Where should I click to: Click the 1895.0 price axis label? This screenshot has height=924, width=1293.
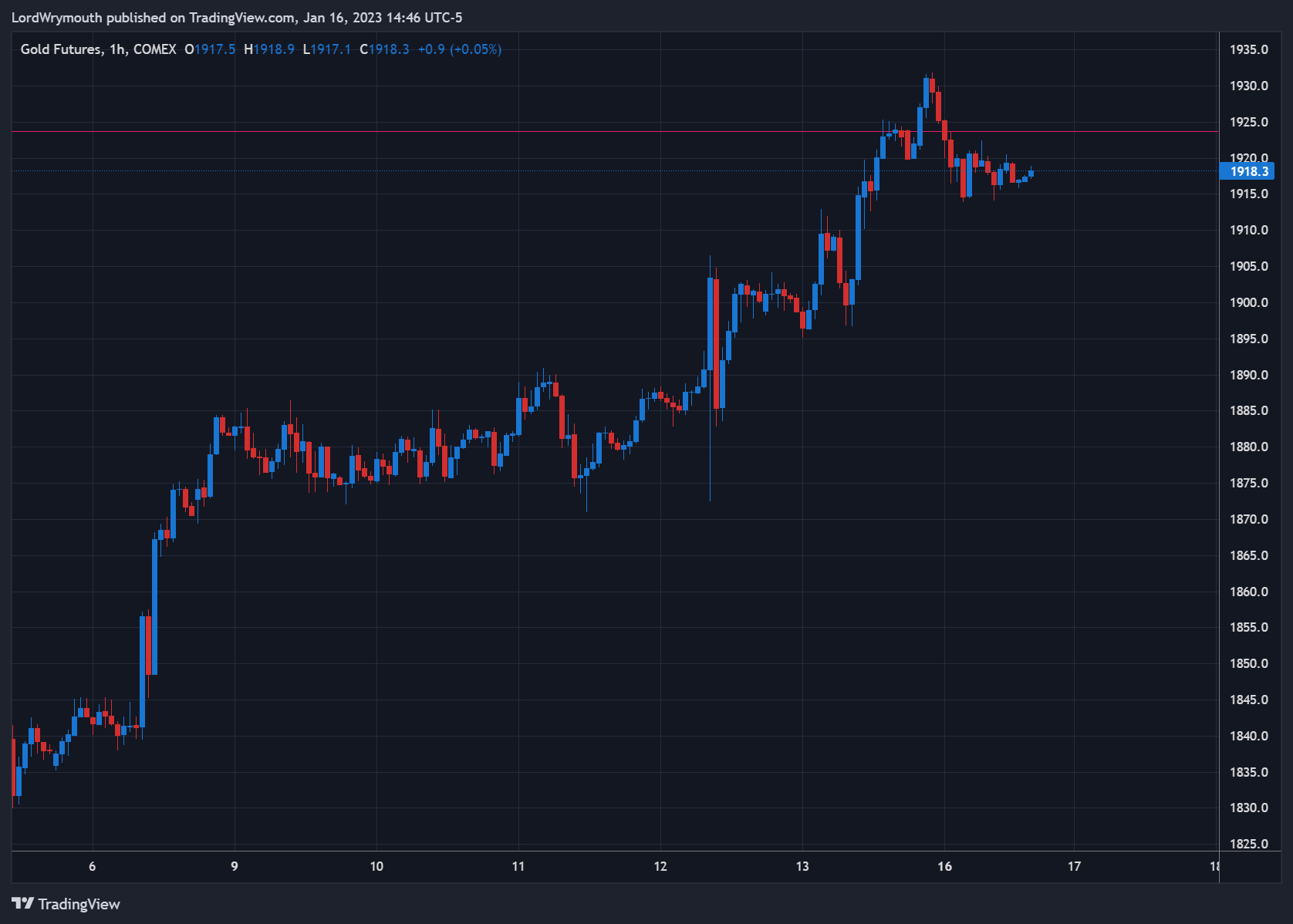pyautogui.click(x=1249, y=339)
